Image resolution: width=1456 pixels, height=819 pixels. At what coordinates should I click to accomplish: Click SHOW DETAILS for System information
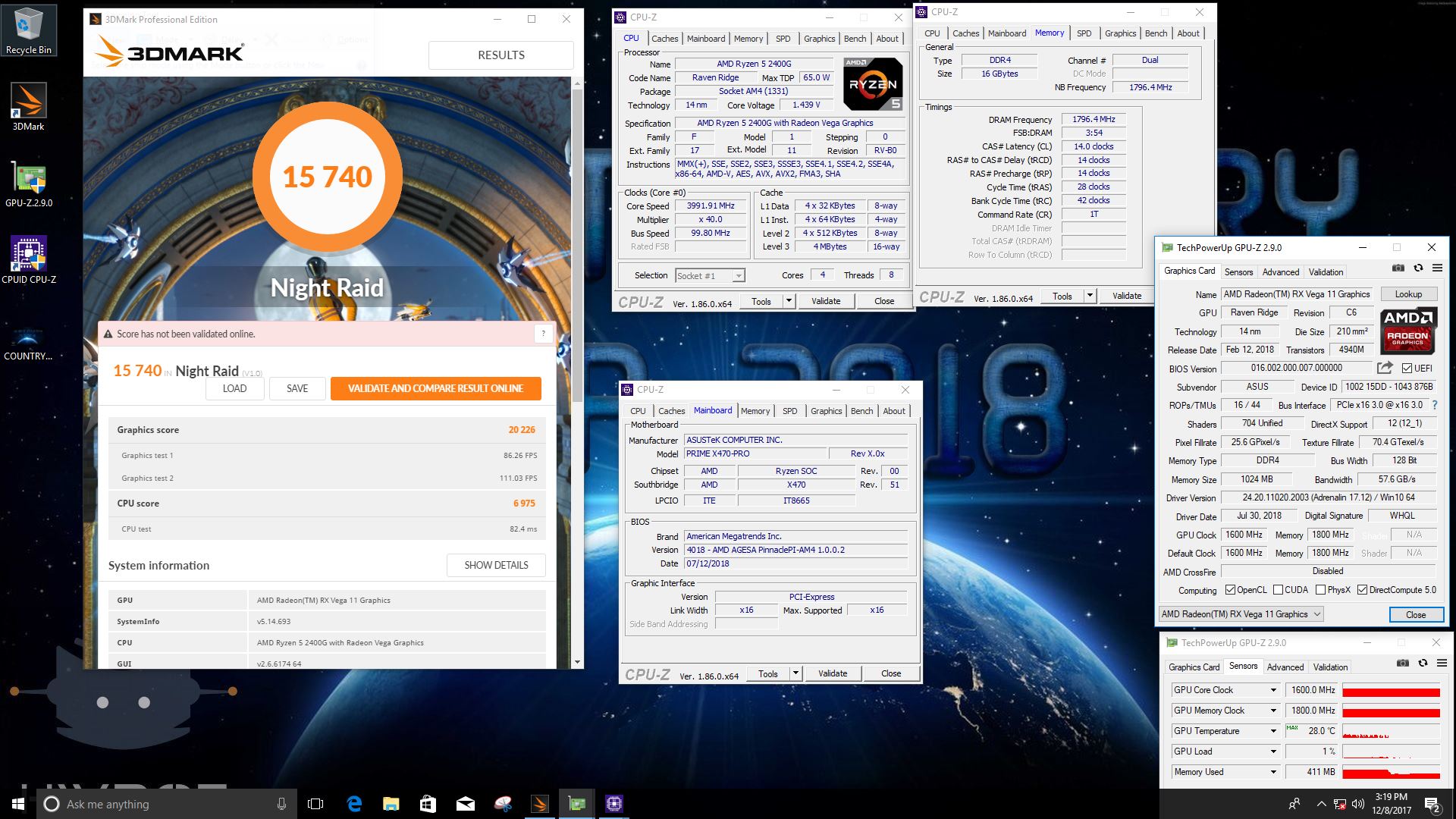(496, 565)
